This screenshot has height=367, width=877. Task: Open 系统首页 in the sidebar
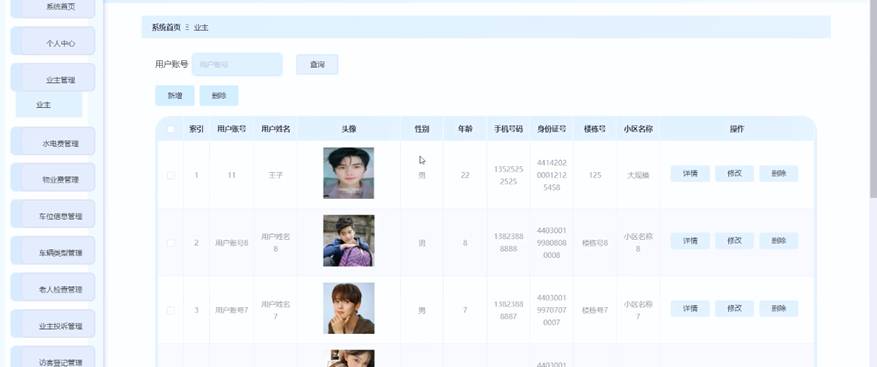tap(53, 8)
